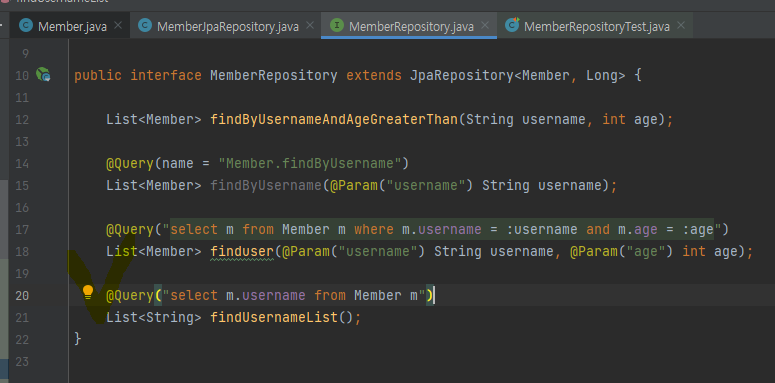
Task: Click the closing brace on line 22
Action: [78, 339]
